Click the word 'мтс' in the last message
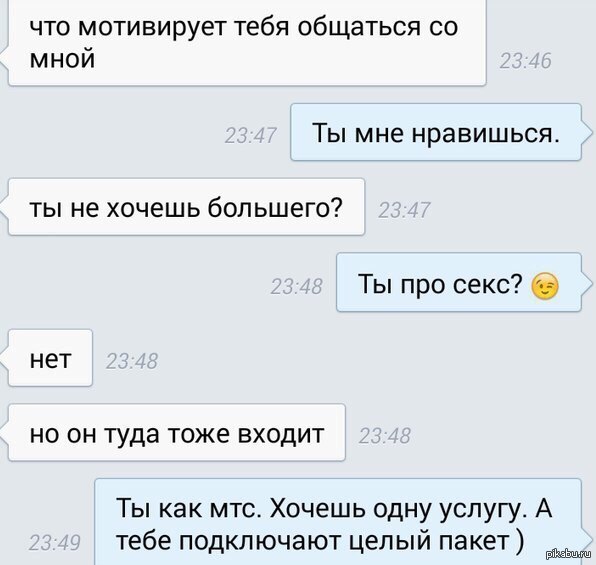 pos(236,509)
